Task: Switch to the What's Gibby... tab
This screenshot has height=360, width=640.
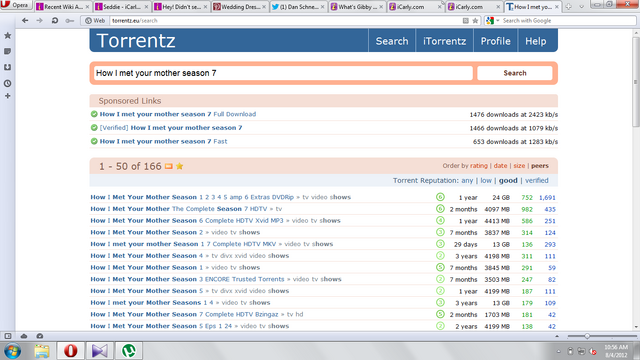Action: pyautogui.click(x=357, y=7)
